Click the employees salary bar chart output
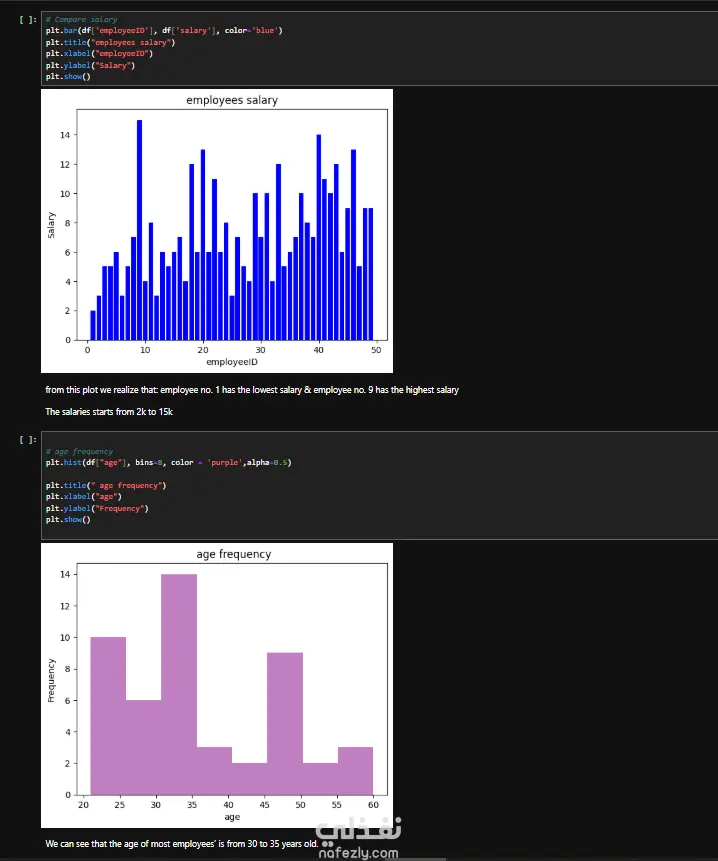718x861 pixels. pos(217,231)
